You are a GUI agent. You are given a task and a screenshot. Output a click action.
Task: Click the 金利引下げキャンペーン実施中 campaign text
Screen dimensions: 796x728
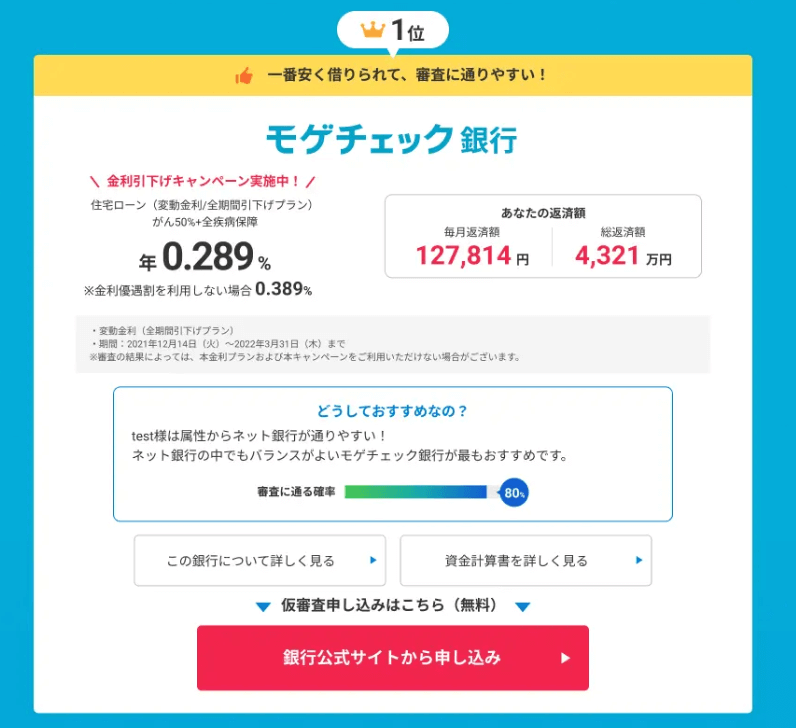pos(203,181)
